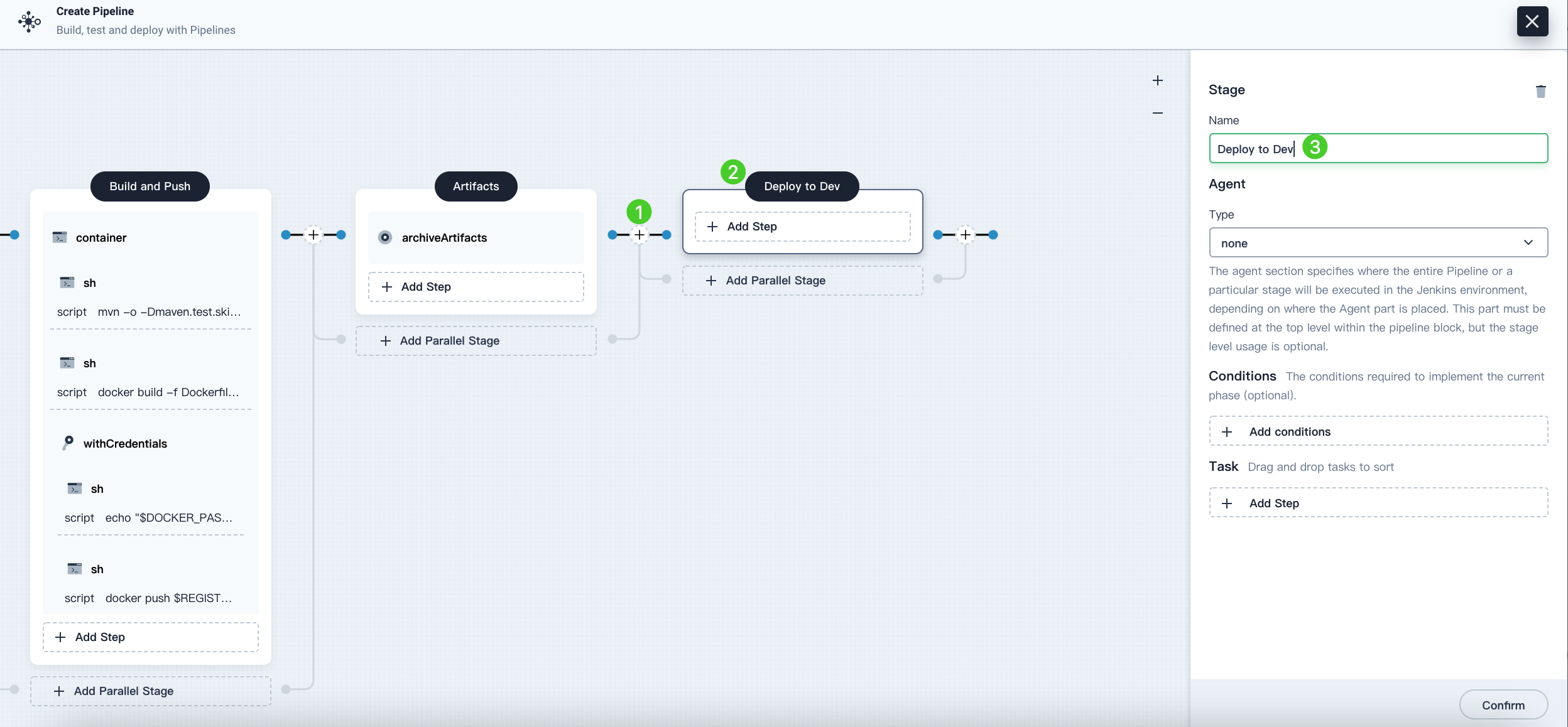Zoom out on the pipeline canvas
The image size is (1568, 727).
click(1158, 113)
